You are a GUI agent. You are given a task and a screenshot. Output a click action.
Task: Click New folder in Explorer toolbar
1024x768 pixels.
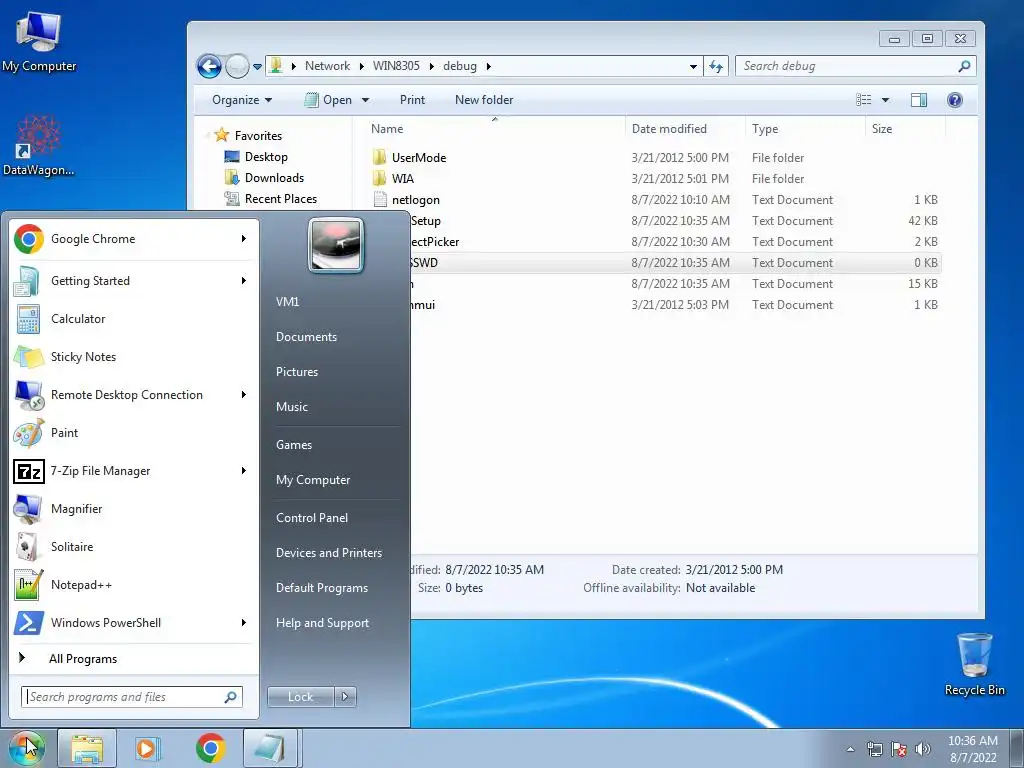(x=484, y=100)
